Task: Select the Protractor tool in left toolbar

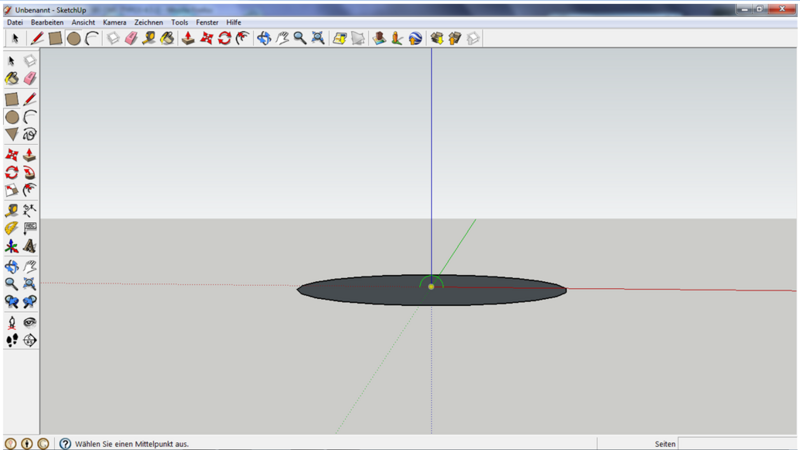Action: (12, 229)
